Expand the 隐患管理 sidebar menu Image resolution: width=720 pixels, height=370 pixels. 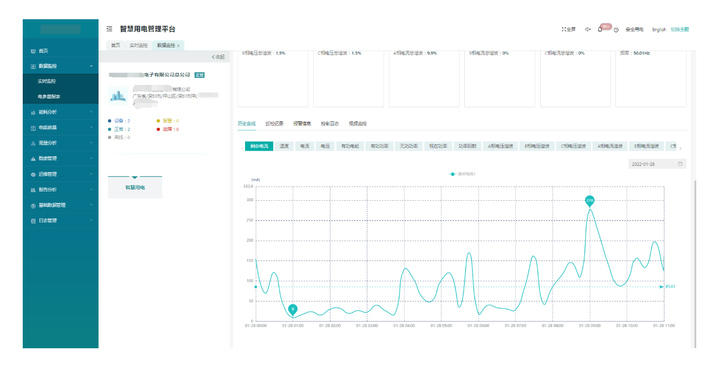91,158
